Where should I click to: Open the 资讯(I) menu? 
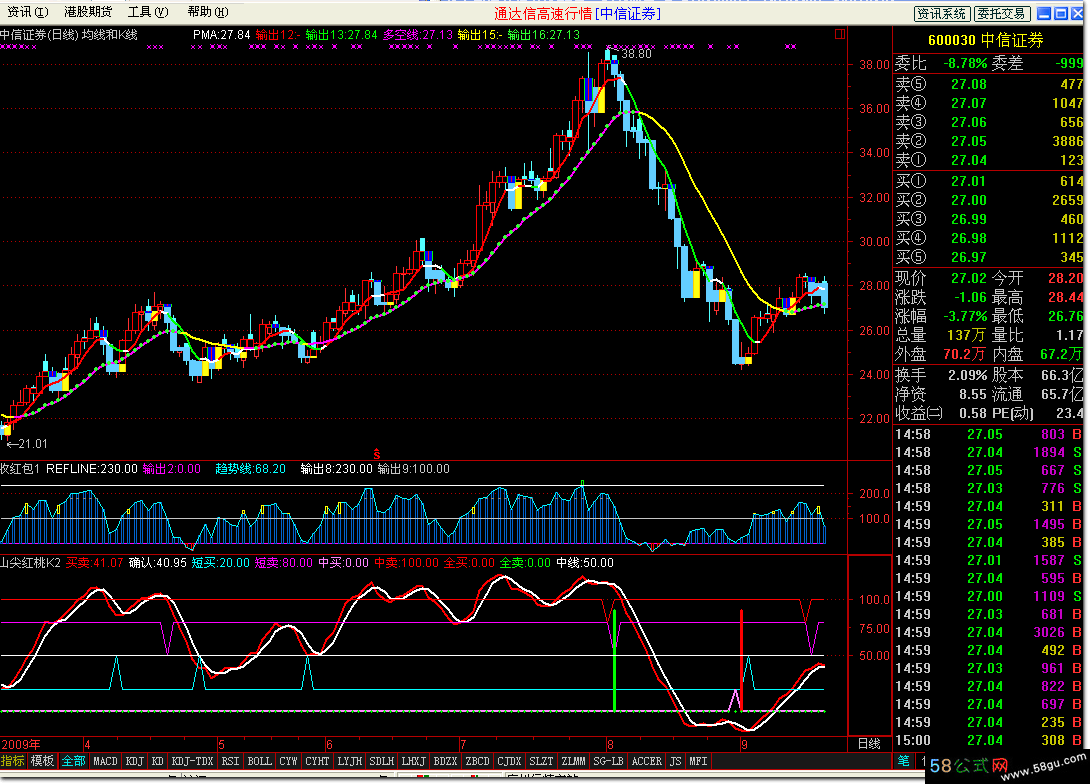pyautogui.click(x=28, y=12)
